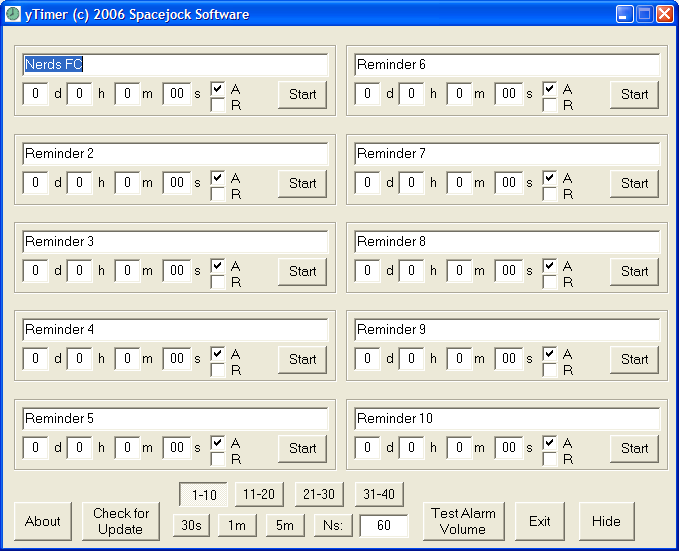The height and width of the screenshot is (551, 679).
Task: Select the 5m preset button
Action: point(285,525)
